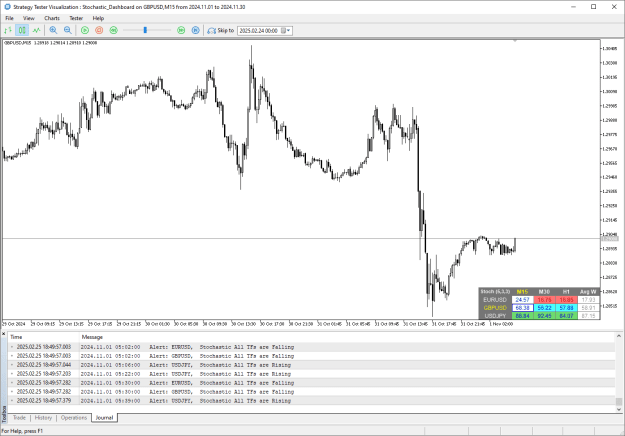Open the File menu
The image size is (625, 436).
coord(9,18)
